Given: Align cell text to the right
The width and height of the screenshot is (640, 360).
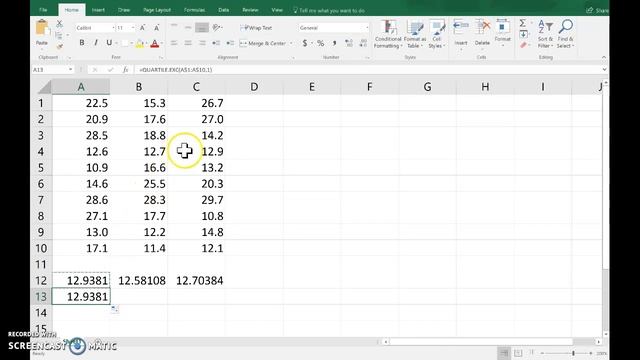Looking at the screenshot, I should pos(202,43).
